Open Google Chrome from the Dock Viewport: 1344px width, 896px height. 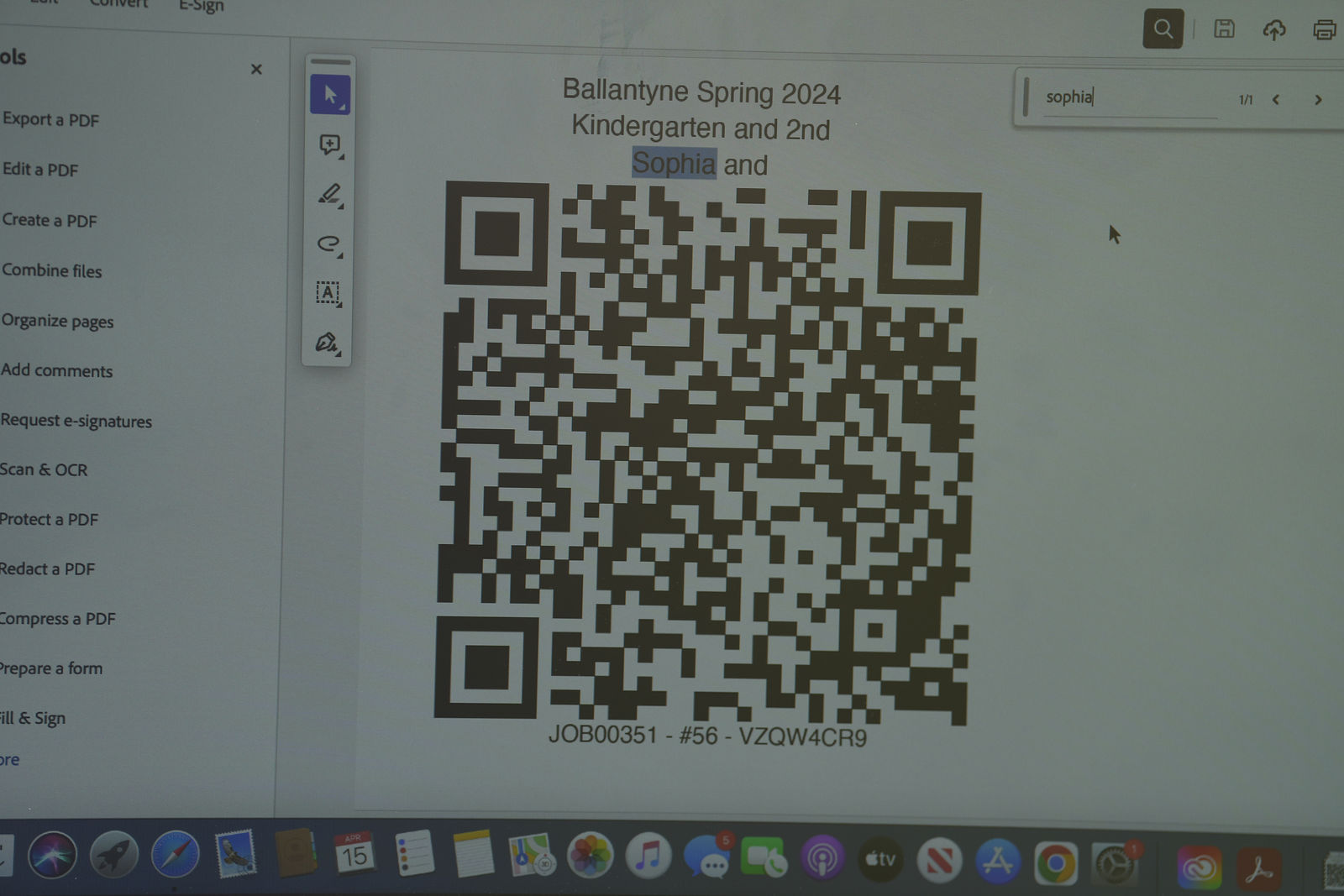point(1056,862)
